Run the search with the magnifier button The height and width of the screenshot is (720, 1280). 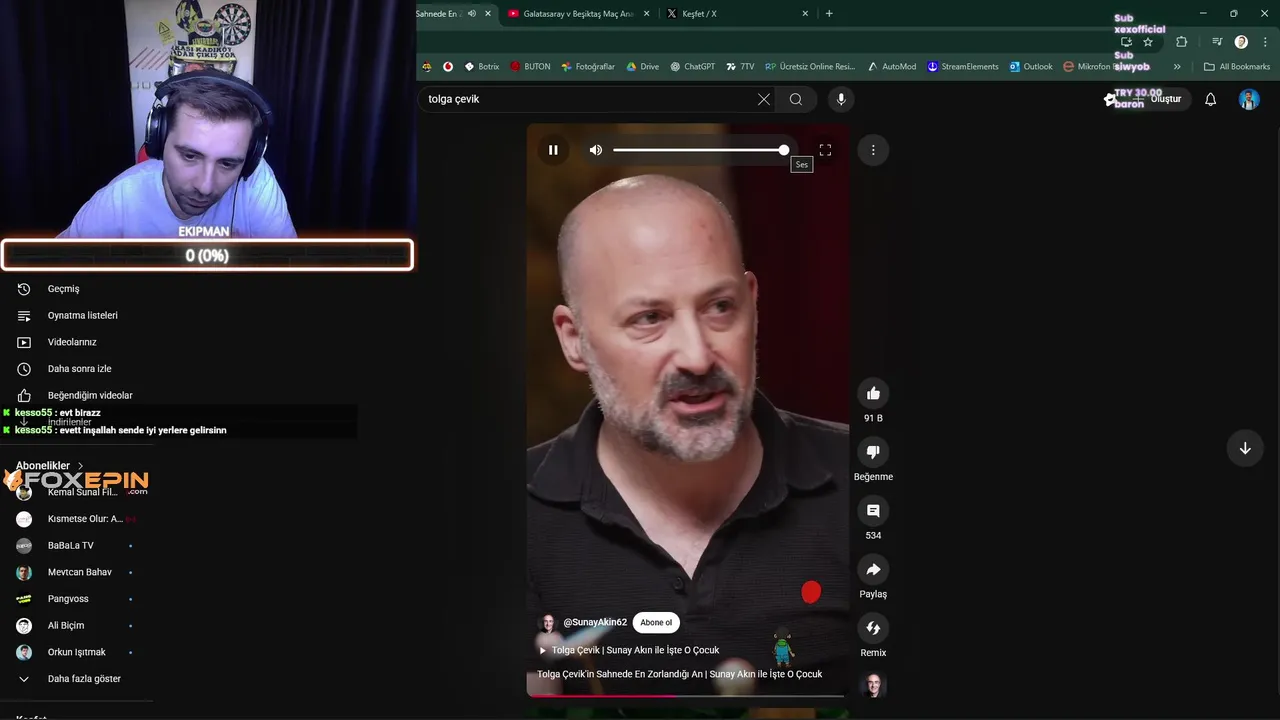tap(796, 99)
